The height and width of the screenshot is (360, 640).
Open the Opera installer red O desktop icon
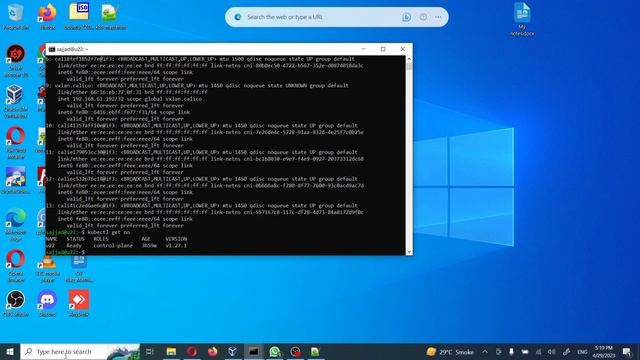pyautogui.click(x=16, y=143)
